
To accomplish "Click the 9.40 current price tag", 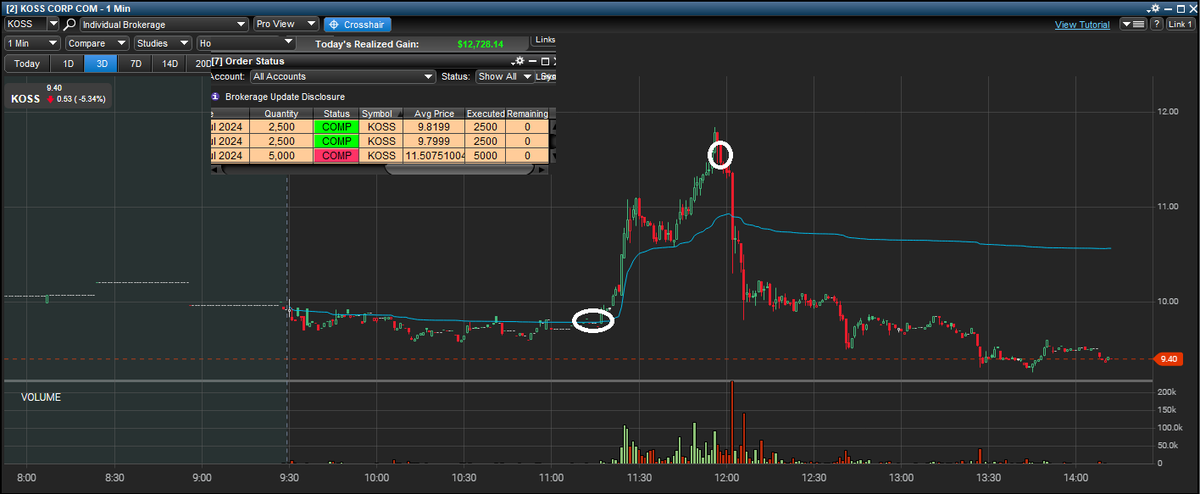I will (x=1169, y=358).
